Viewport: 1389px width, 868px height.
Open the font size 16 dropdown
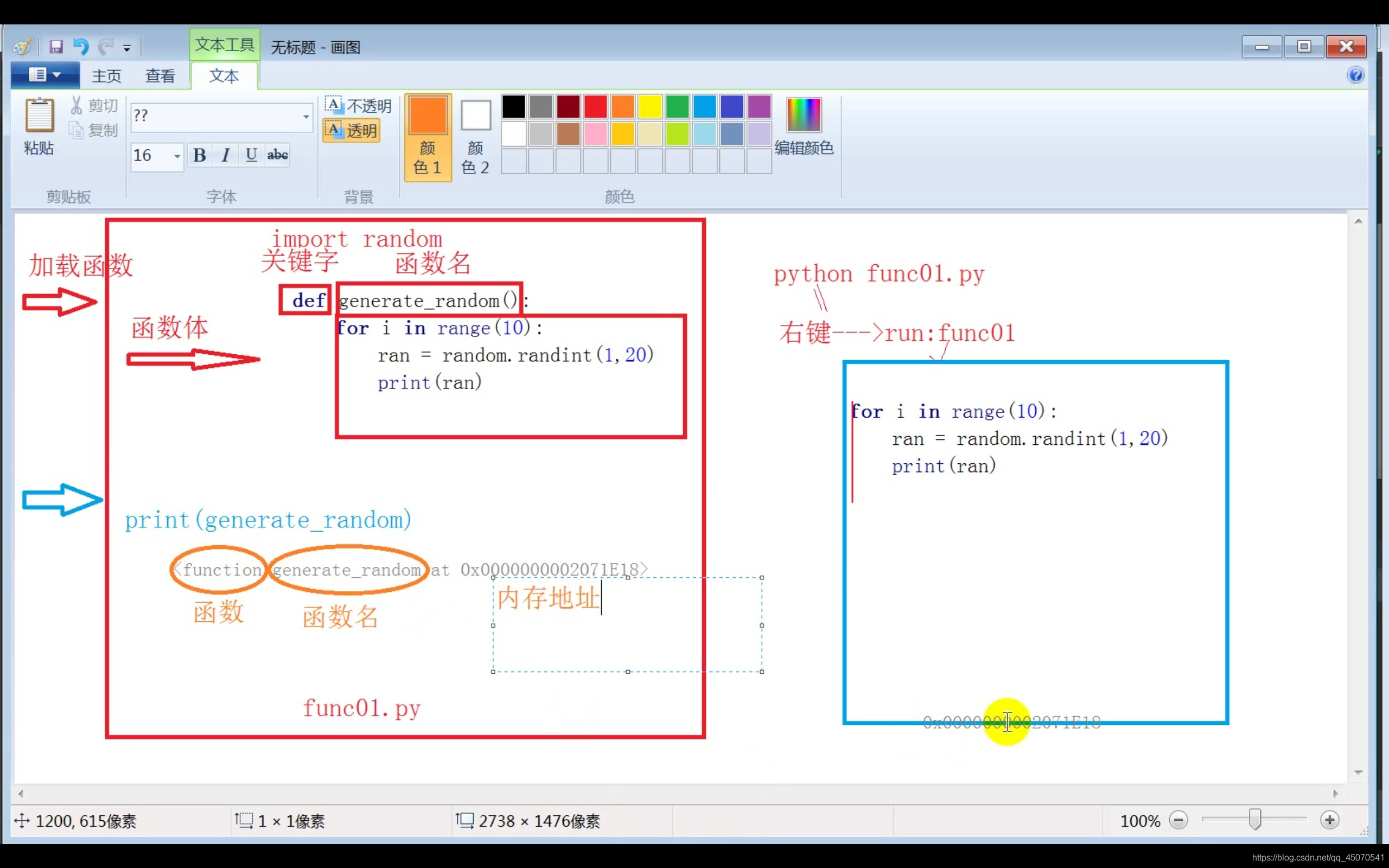[x=177, y=156]
